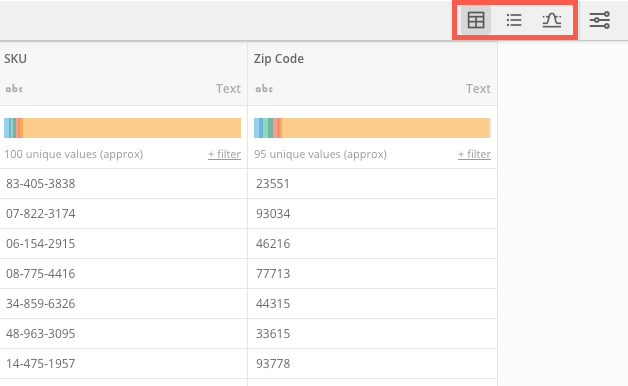Select SKU cell 08-775-4416
This screenshot has width=628, height=386.
point(123,274)
